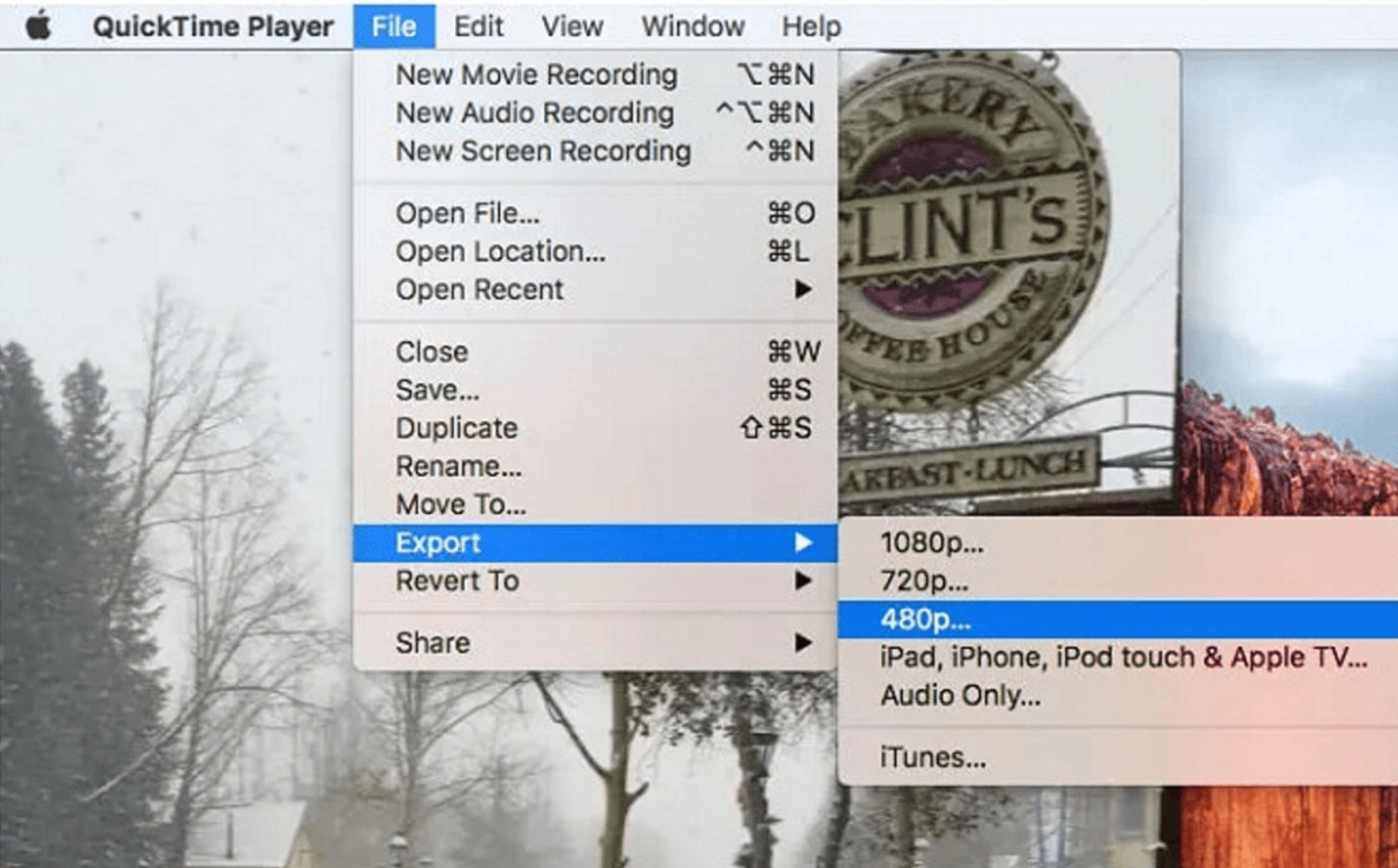Image resolution: width=1398 pixels, height=868 pixels.
Task: Open the Window menu
Action: pyautogui.click(x=692, y=27)
